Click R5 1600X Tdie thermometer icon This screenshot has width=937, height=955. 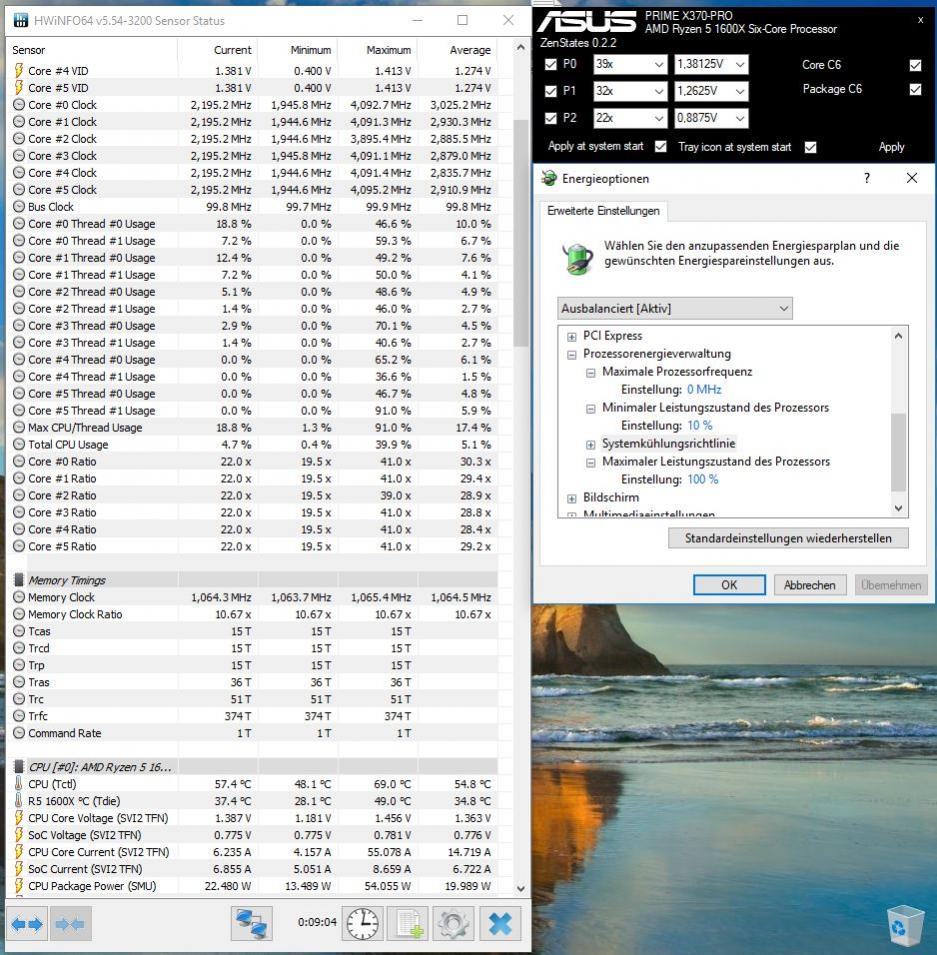tap(19, 801)
